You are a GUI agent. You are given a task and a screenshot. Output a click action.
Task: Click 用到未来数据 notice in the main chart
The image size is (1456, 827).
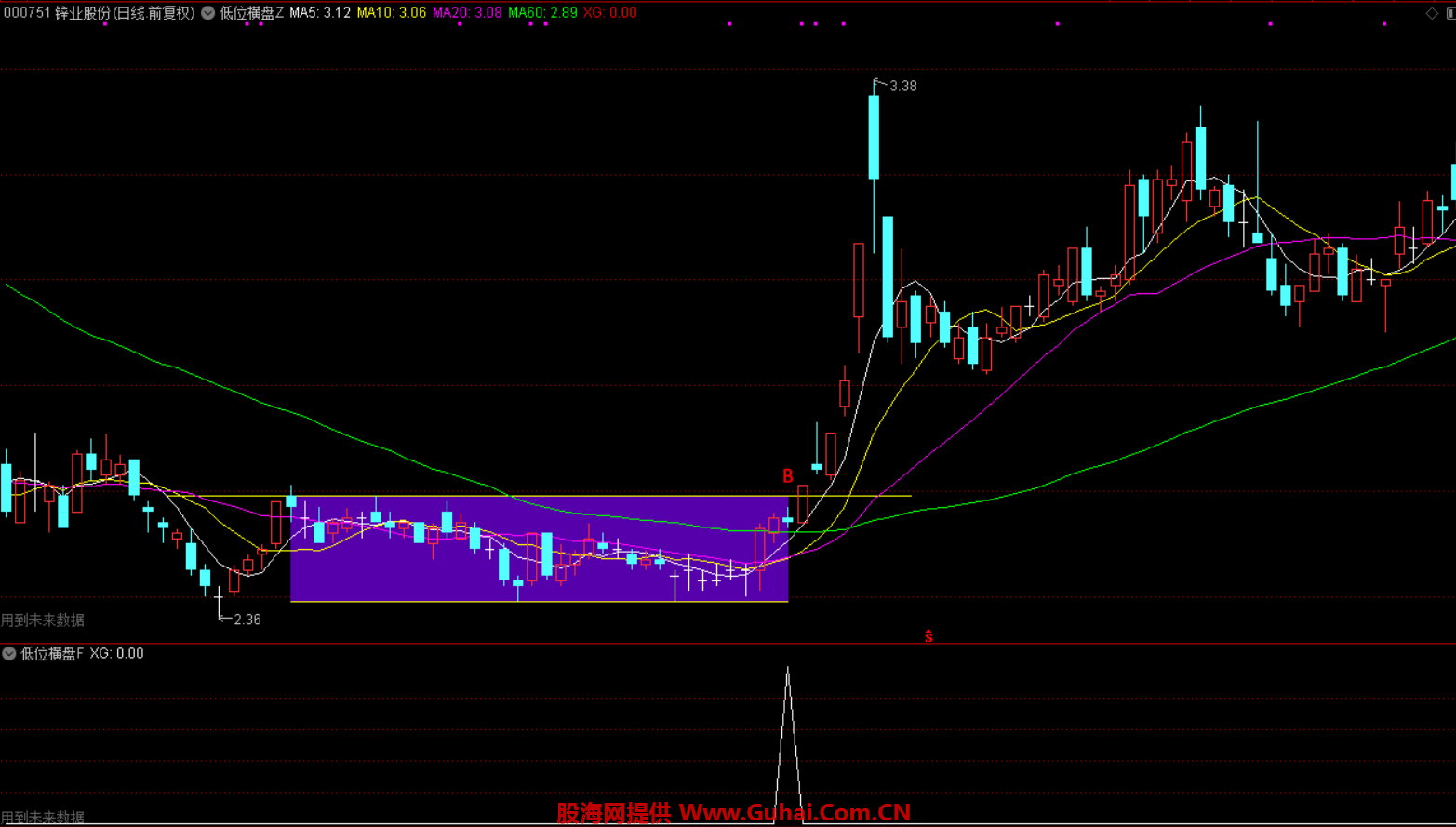[43, 620]
